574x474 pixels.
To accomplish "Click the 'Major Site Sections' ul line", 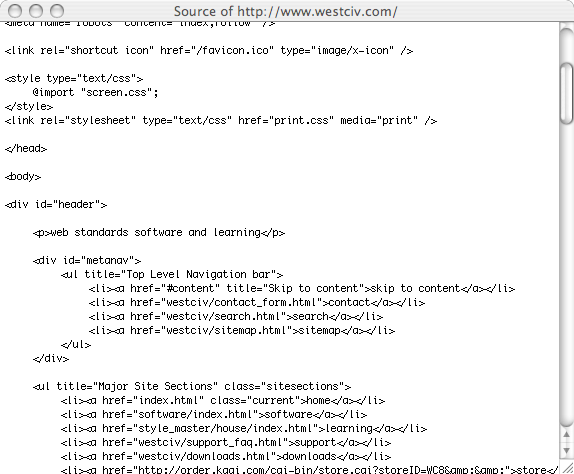I will [192, 386].
